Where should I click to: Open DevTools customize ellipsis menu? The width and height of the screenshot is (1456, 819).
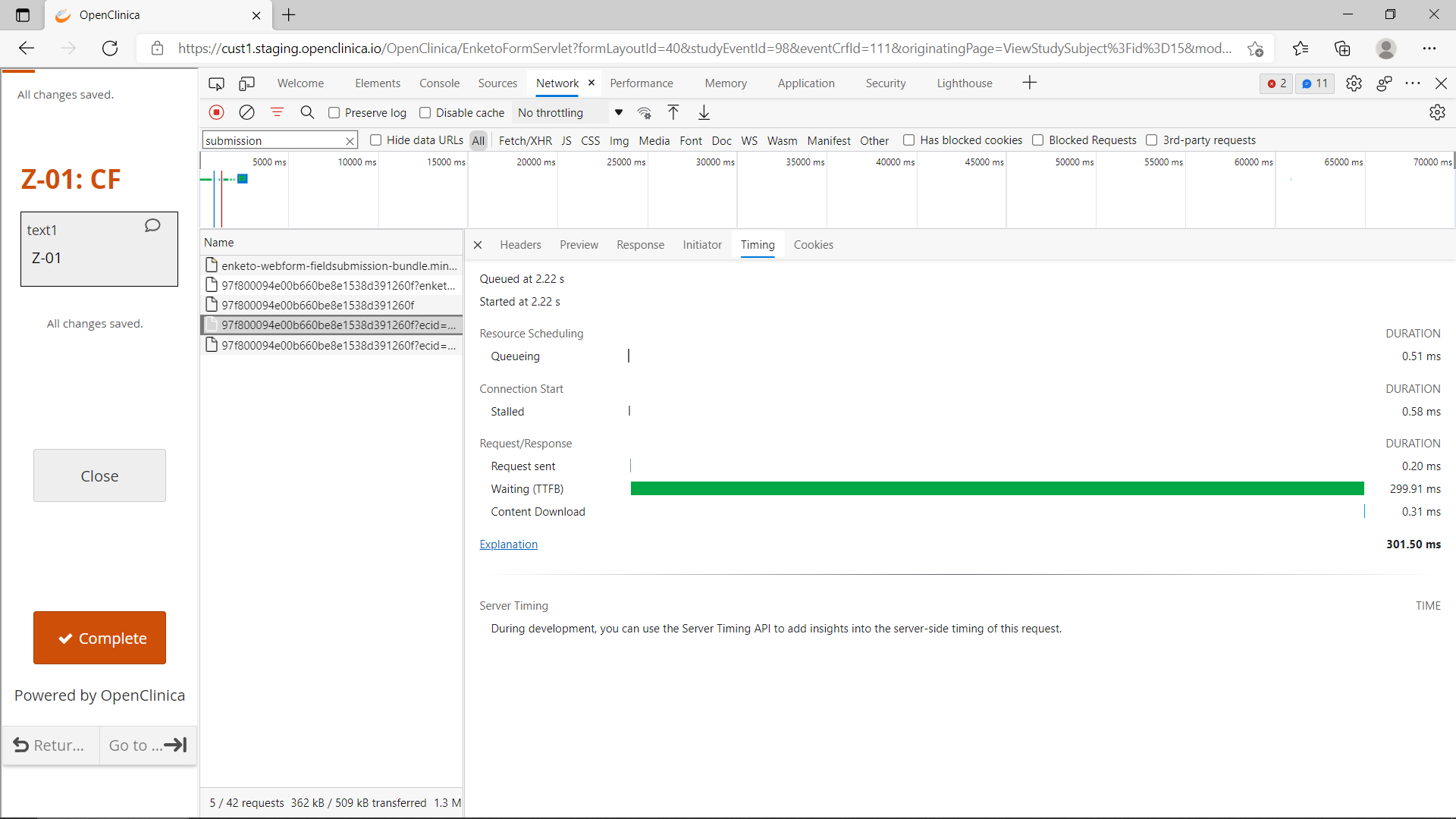tap(1412, 83)
